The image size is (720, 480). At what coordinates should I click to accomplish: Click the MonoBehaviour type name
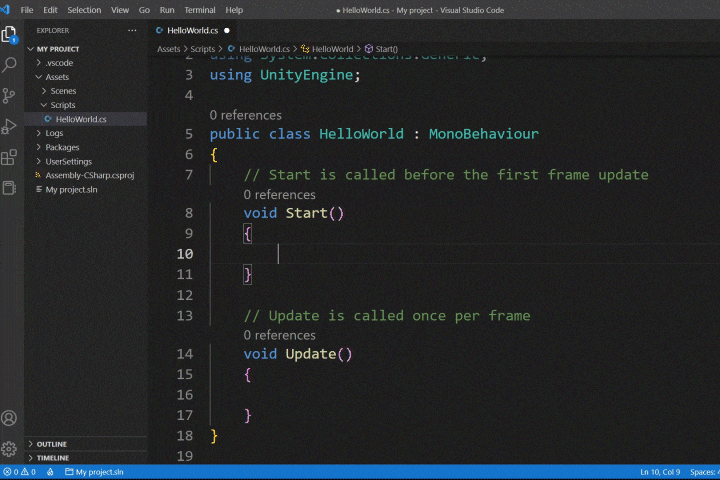coord(484,134)
